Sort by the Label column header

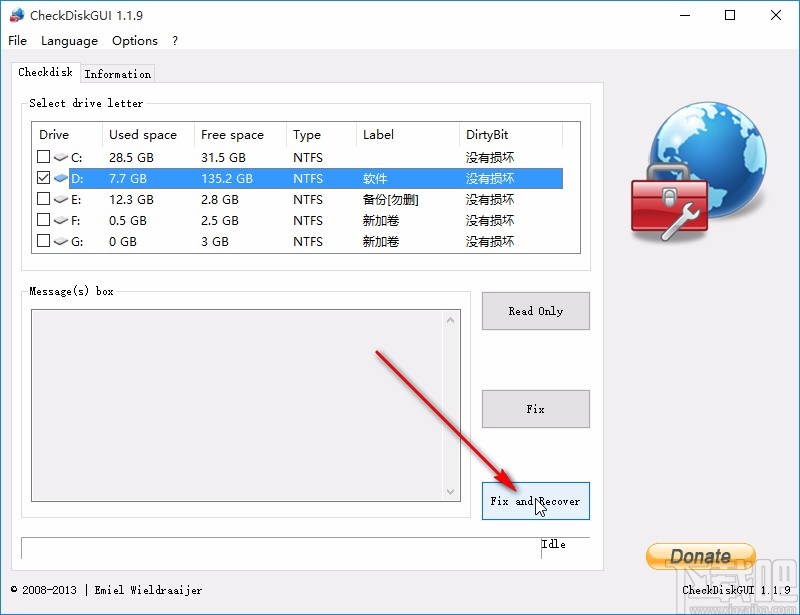(x=407, y=135)
